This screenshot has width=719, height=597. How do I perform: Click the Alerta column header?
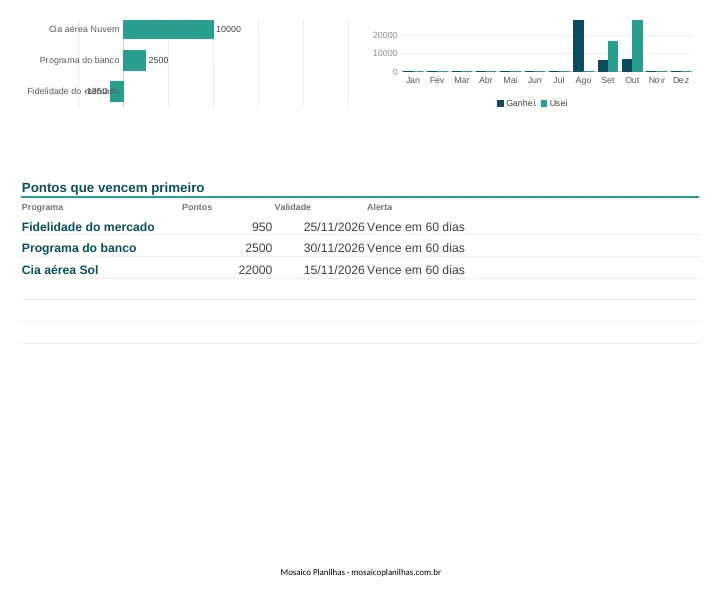pyautogui.click(x=379, y=207)
